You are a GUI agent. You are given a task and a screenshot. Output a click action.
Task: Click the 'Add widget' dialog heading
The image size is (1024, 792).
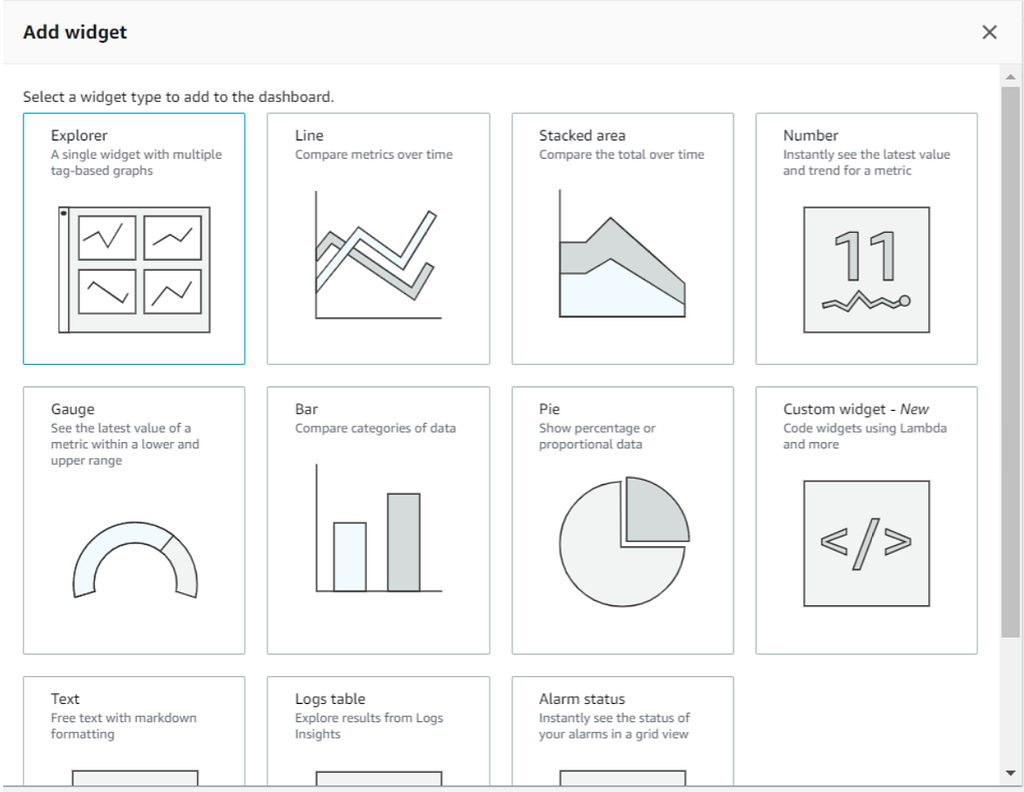[x=75, y=32]
